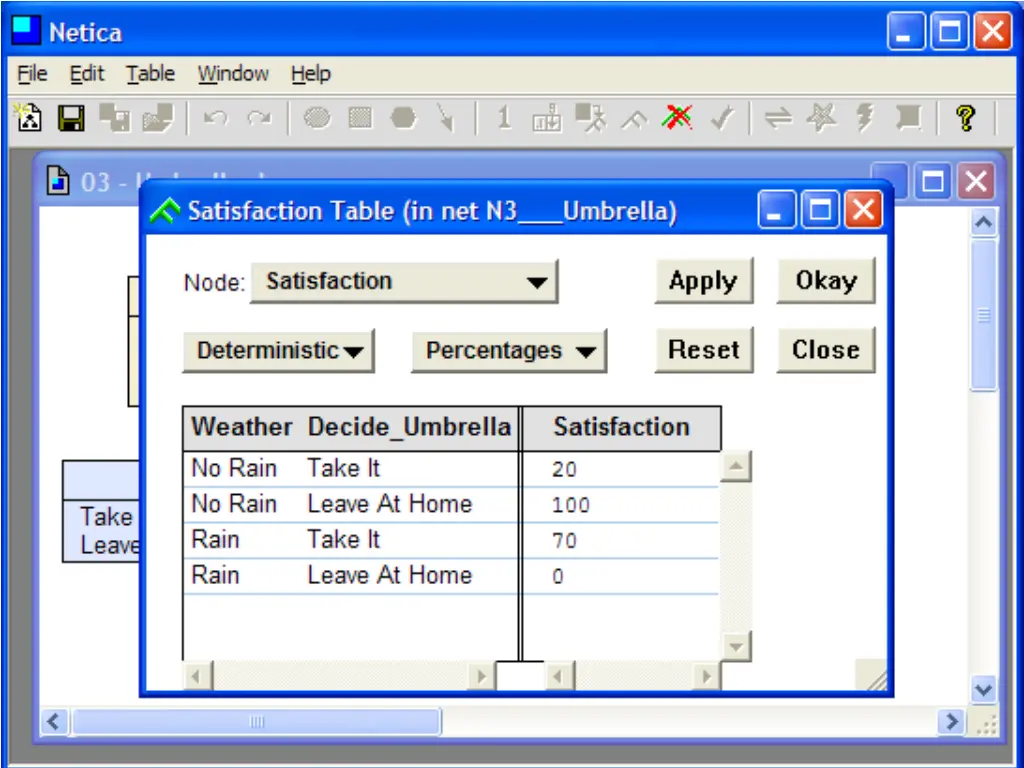1024x768 pixels.
Task: Click the Satisfaction Table resize grip corner
Action: [x=872, y=675]
